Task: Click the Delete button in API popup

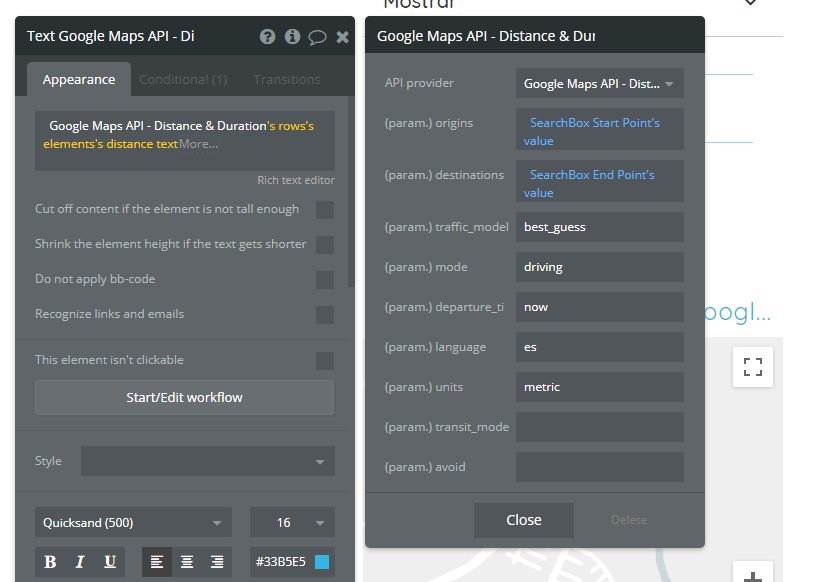Action: tap(629, 520)
